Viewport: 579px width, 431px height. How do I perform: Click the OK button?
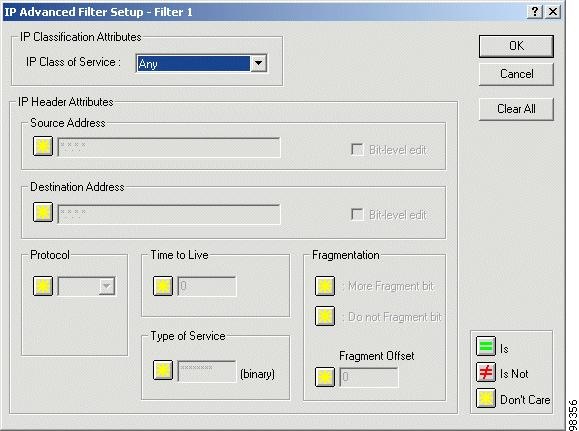tap(516, 46)
